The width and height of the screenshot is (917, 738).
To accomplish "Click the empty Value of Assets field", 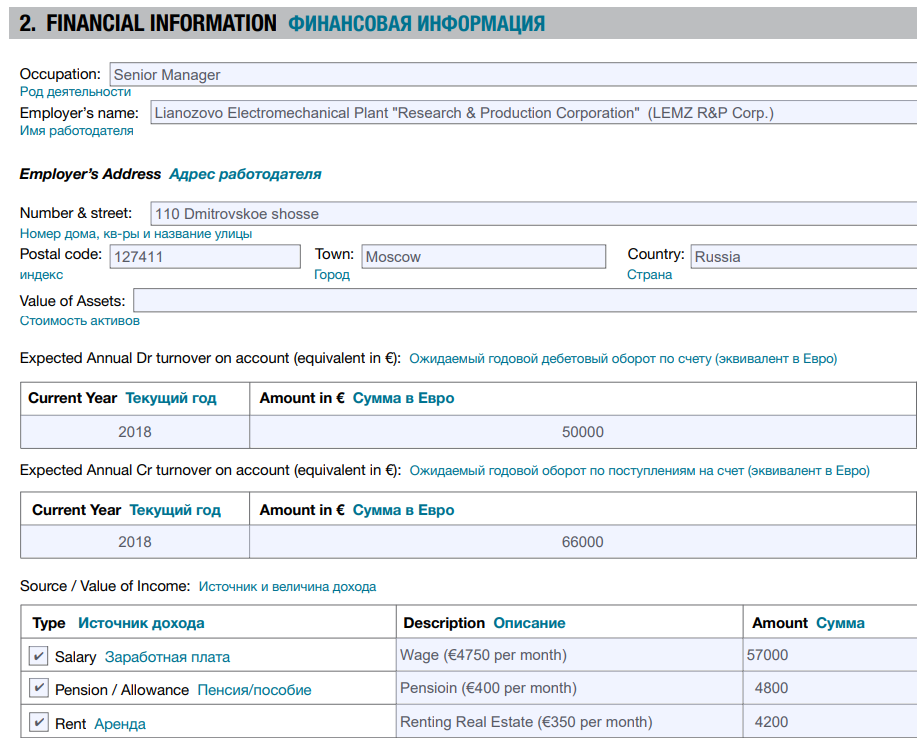I will pyautogui.click(x=524, y=301).
